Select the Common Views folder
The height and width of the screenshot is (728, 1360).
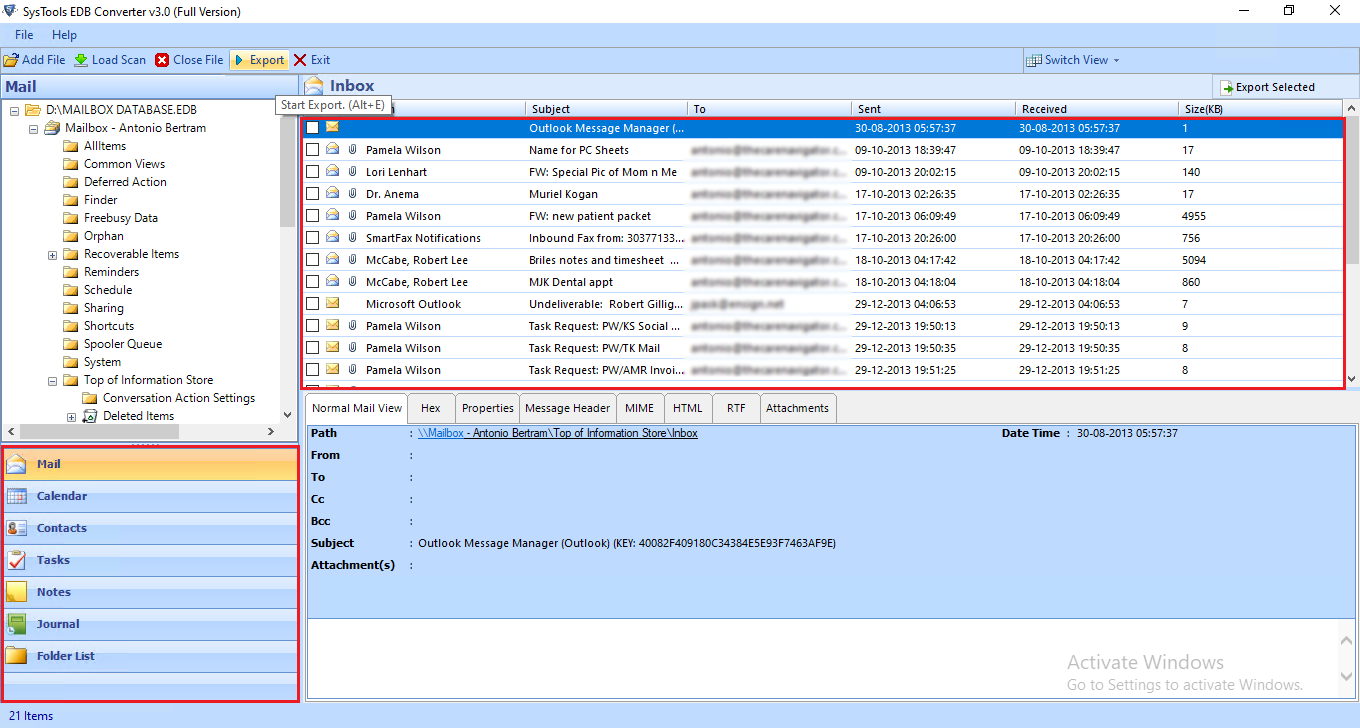pyautogui.click(x=115, y=164)
